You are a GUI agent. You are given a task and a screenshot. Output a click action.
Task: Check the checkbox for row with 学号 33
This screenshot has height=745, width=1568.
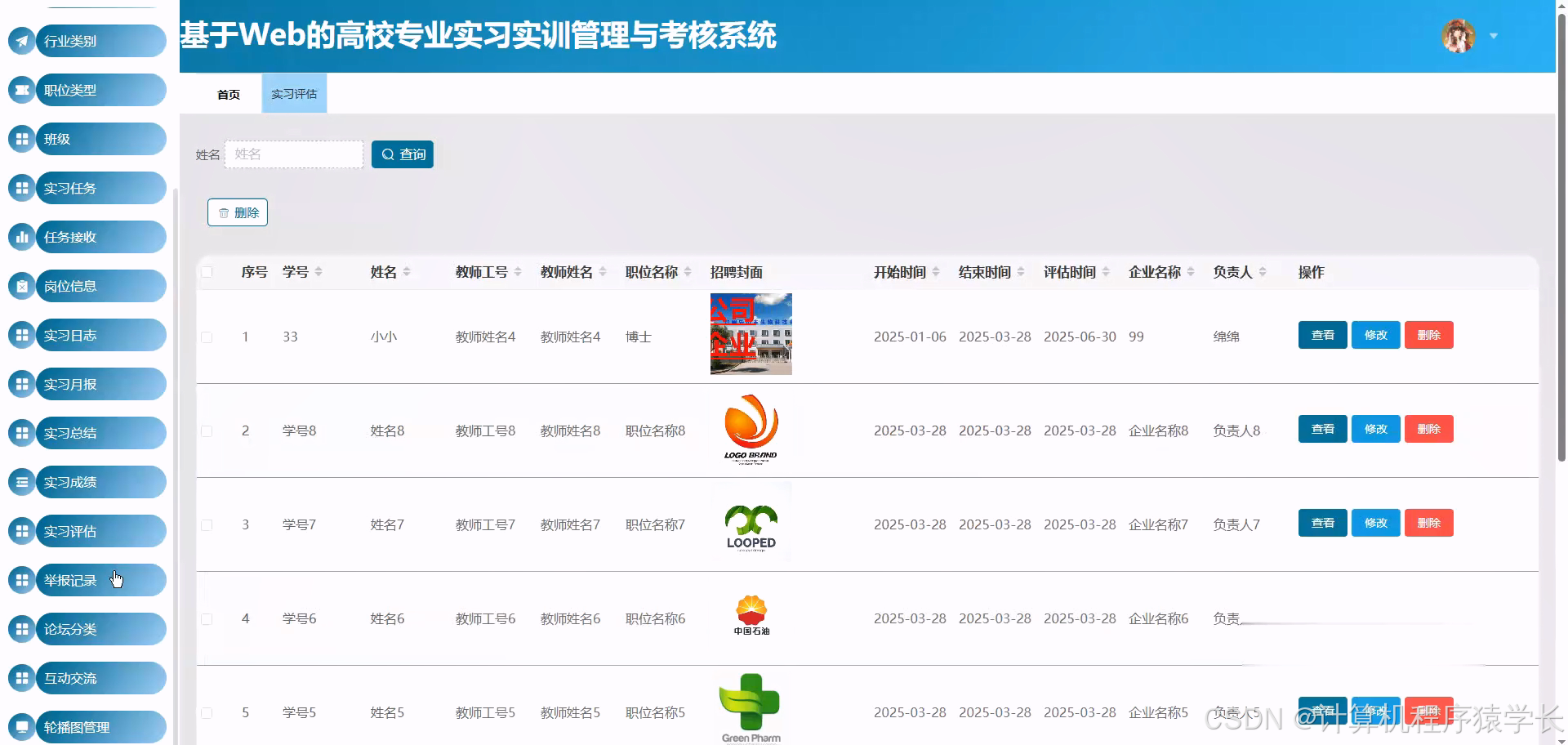pos(207,336)
